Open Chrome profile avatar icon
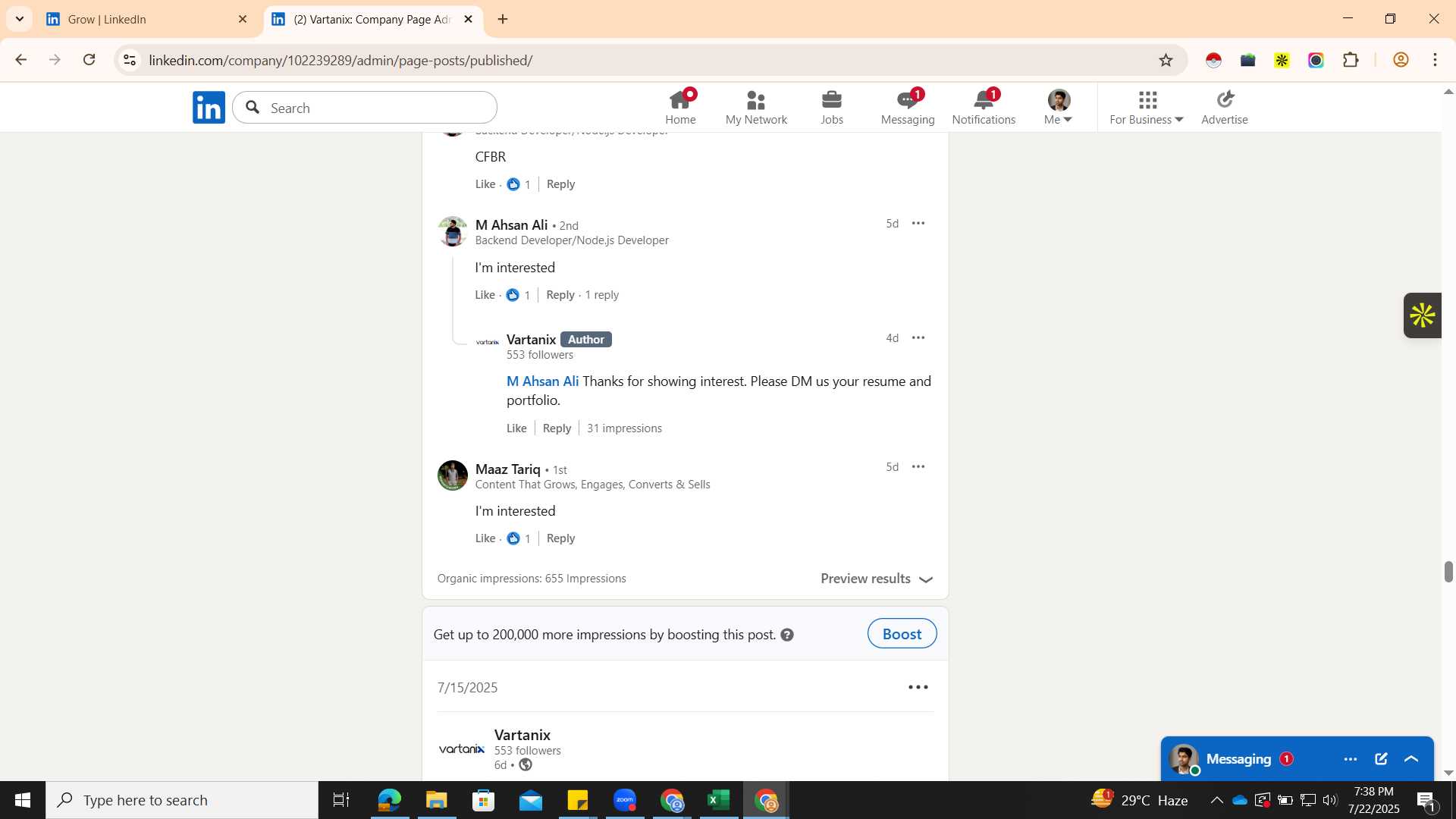The image size is (1456, 819). [x=1401, y=60]
